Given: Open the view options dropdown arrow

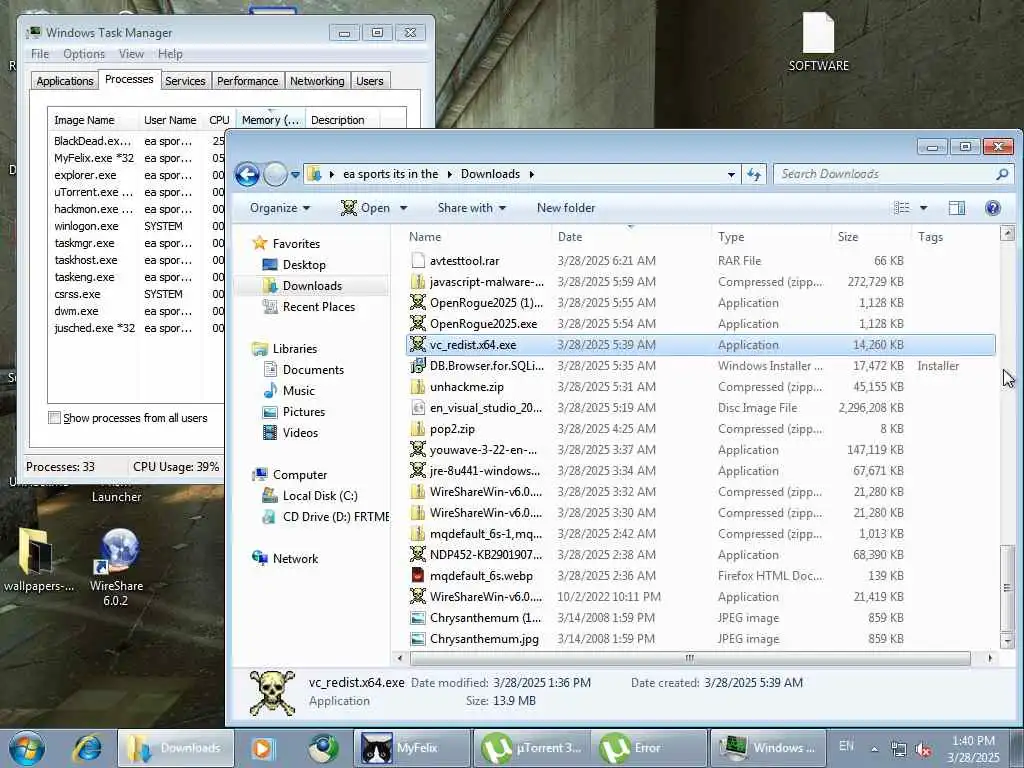Looking at the screenshot, I should click(x=923, y=208).
